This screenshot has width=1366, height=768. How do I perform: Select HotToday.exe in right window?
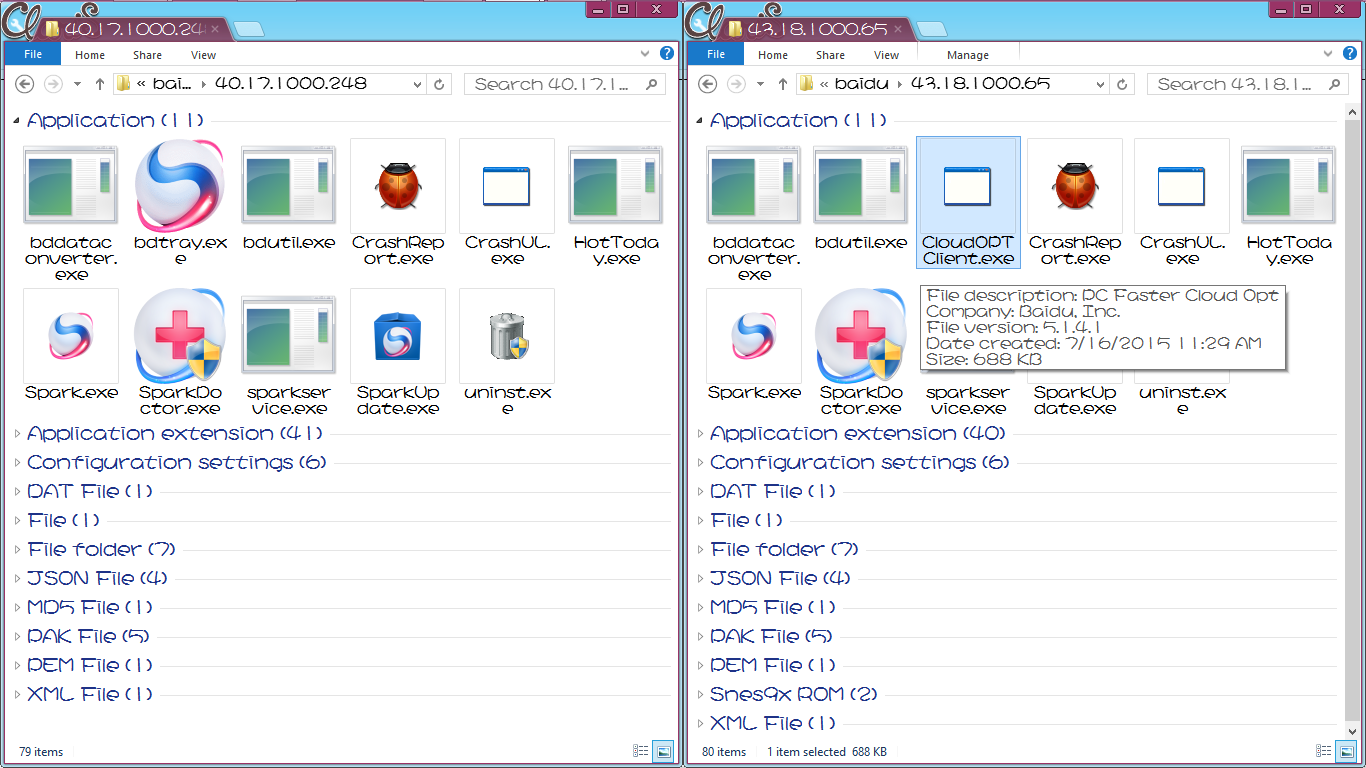tap(1289, 204)
